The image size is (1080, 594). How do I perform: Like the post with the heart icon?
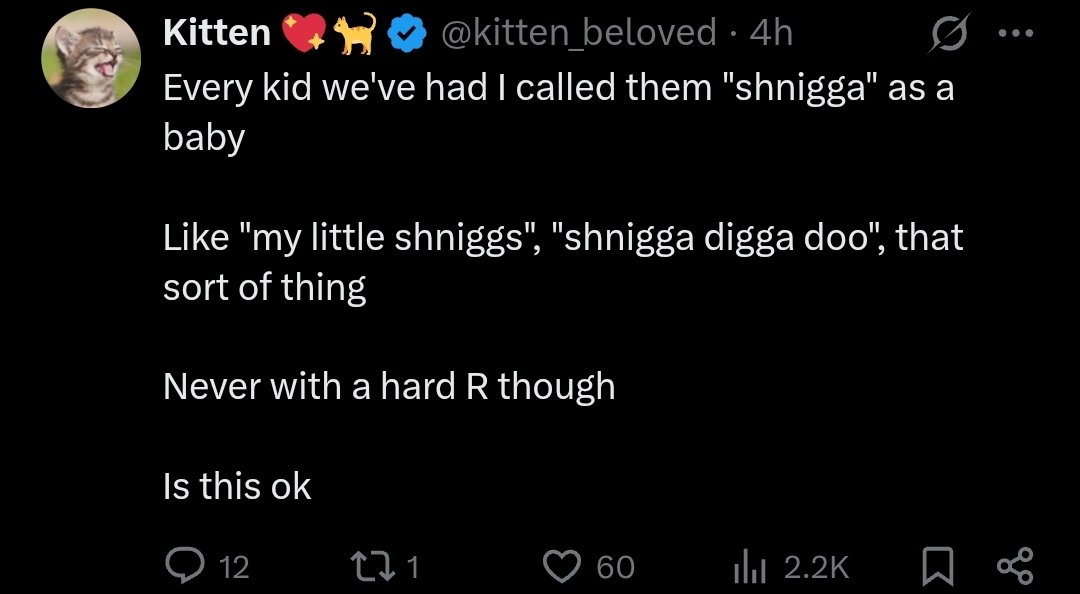(x=561, y=567)
